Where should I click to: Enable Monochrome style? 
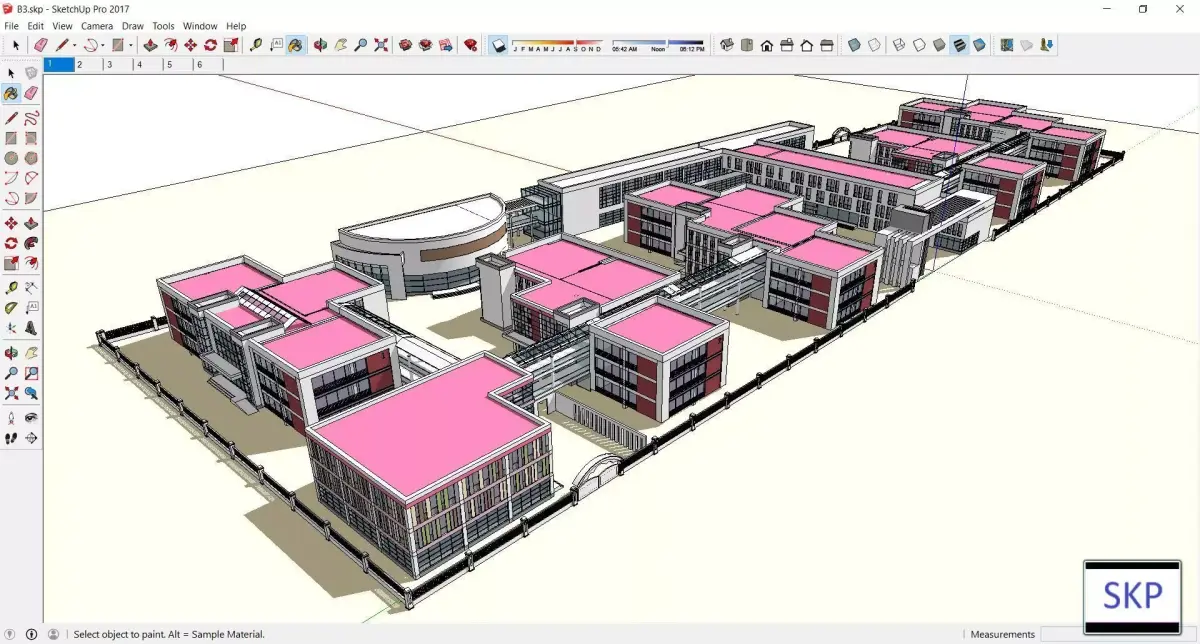click(979, 45)
